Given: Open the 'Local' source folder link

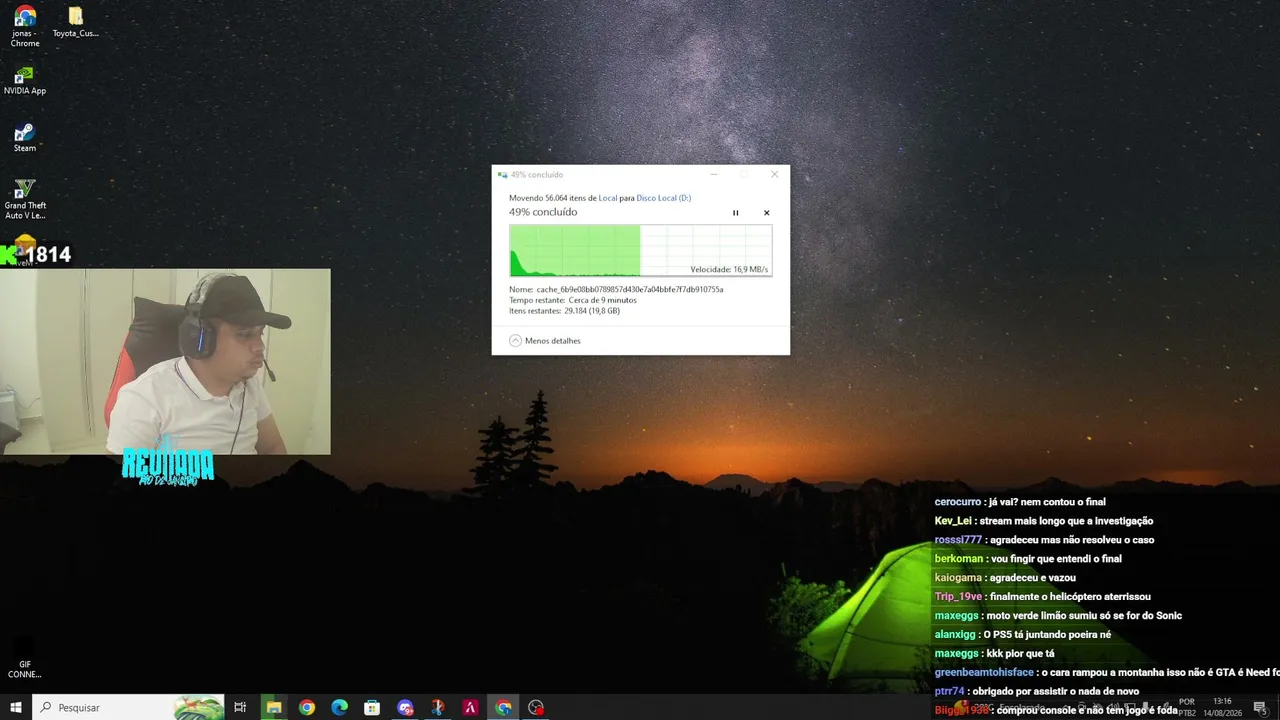Looking at the screenshot, I should 608,198.
